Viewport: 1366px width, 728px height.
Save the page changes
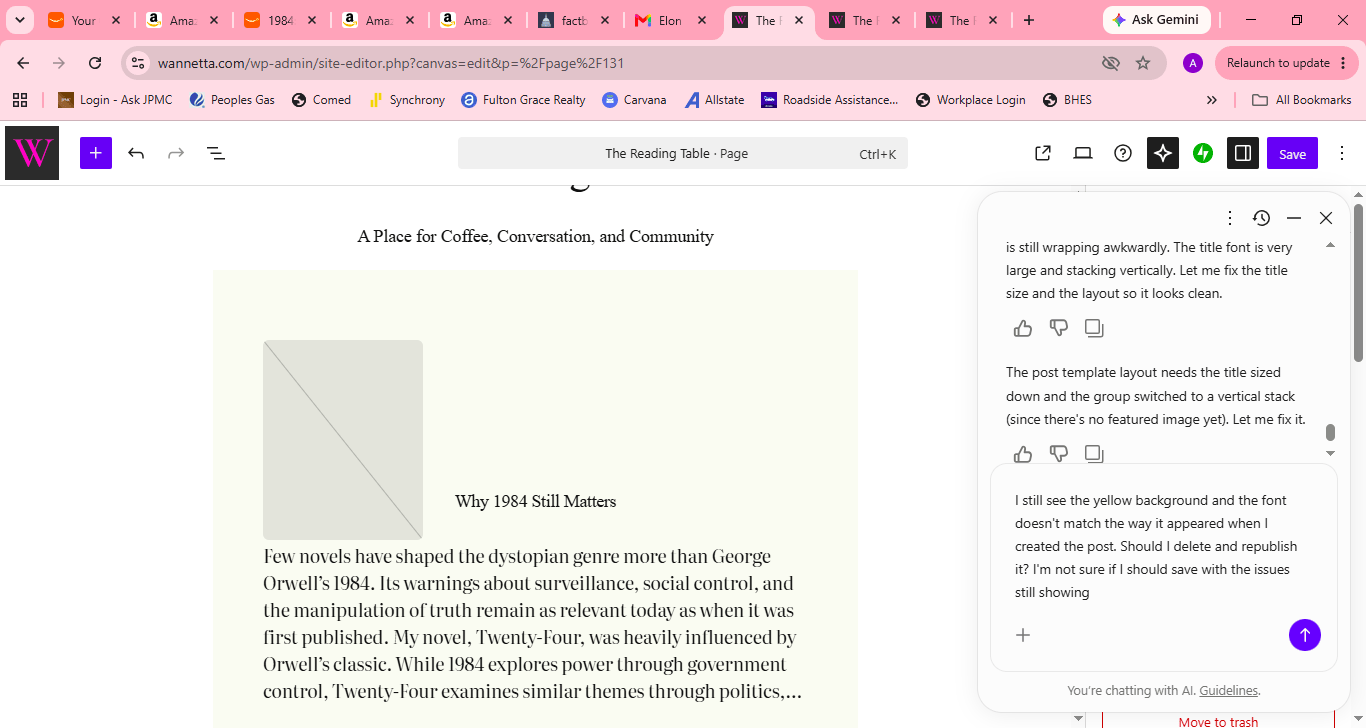coord(1292,153)
